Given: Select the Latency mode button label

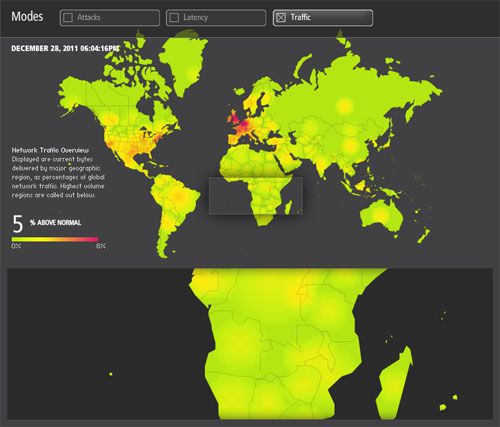Looking at the screenshot, I should 195,17.
